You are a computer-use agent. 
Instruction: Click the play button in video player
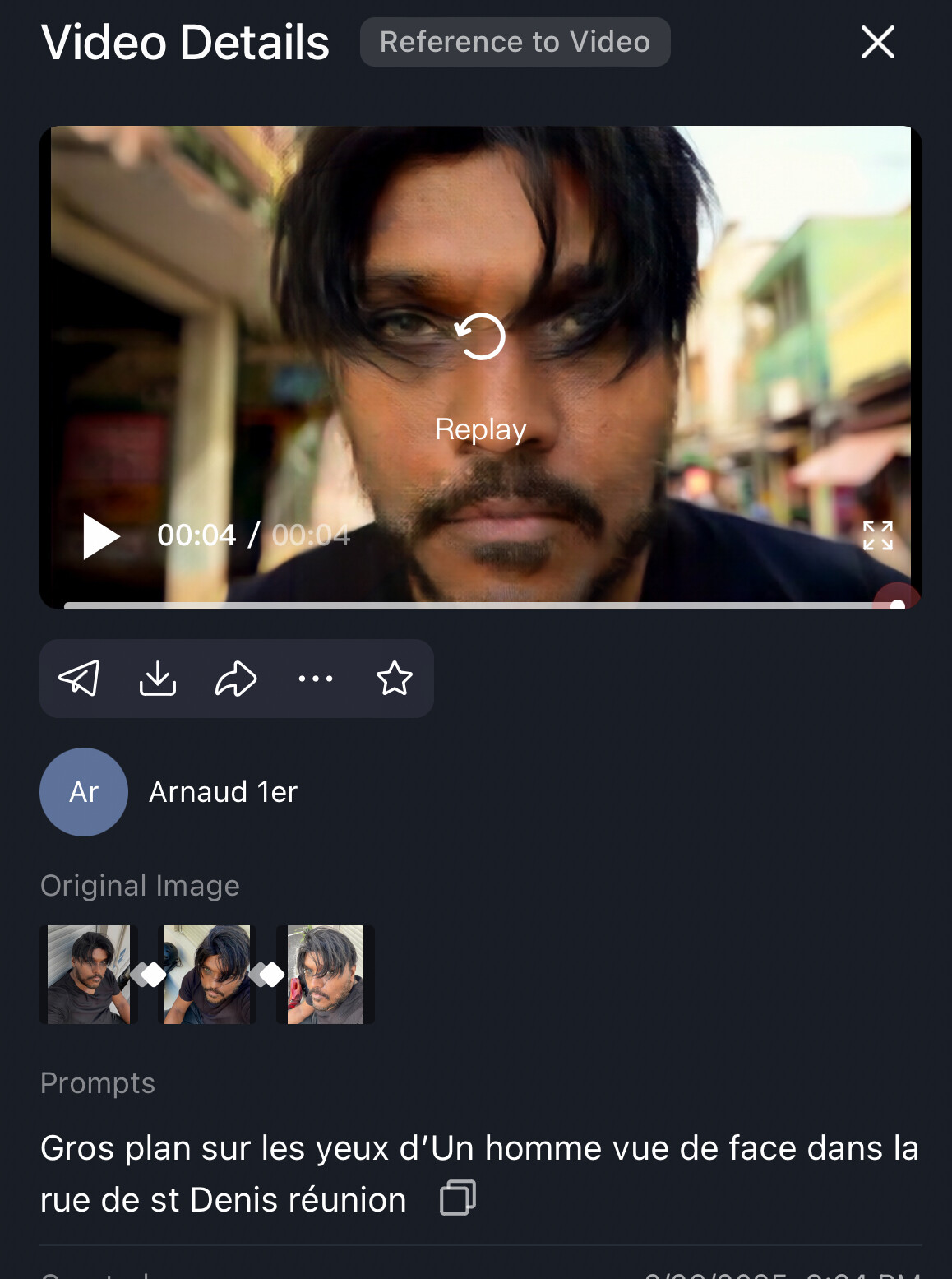pyautogui.click(x=101, y=536)
